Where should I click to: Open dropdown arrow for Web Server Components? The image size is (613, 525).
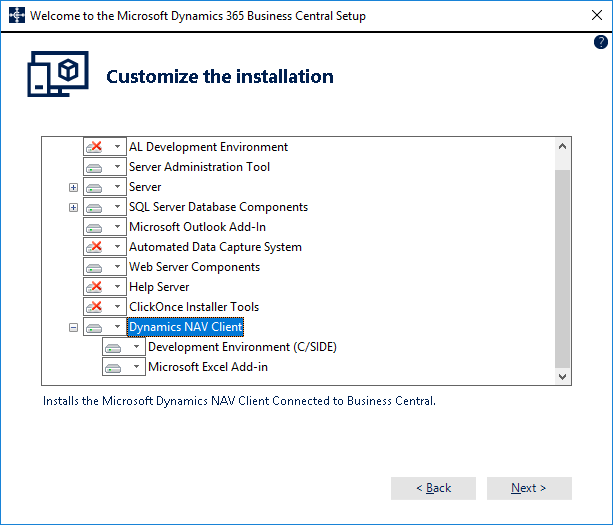tap(117, 267)
